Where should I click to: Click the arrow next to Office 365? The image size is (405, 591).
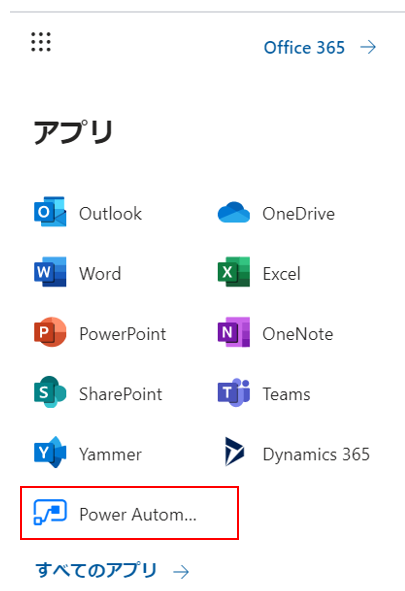pos(368,47)
